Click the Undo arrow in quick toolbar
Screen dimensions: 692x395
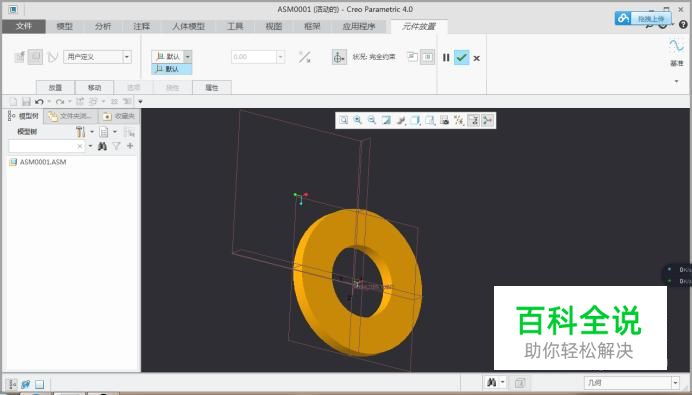pos(39,102)
